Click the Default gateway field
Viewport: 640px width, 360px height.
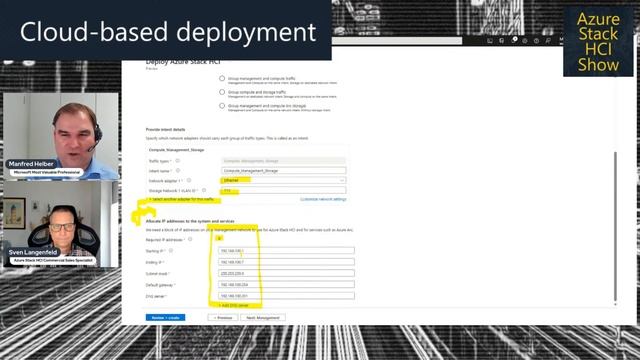(x=286, y=284)
